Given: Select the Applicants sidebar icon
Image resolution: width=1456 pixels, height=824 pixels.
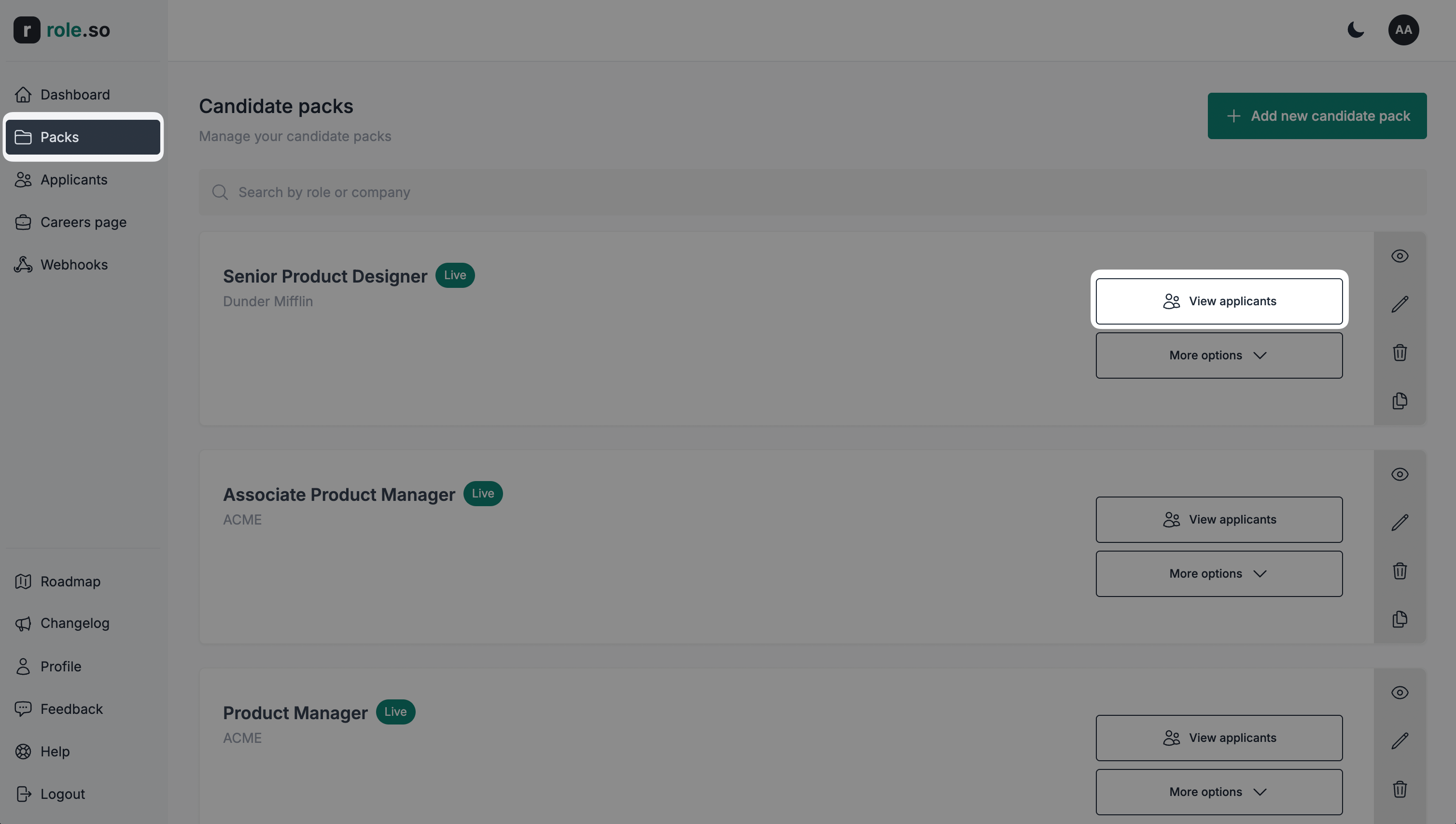Looking at the screenshot, I should (23, 179).
